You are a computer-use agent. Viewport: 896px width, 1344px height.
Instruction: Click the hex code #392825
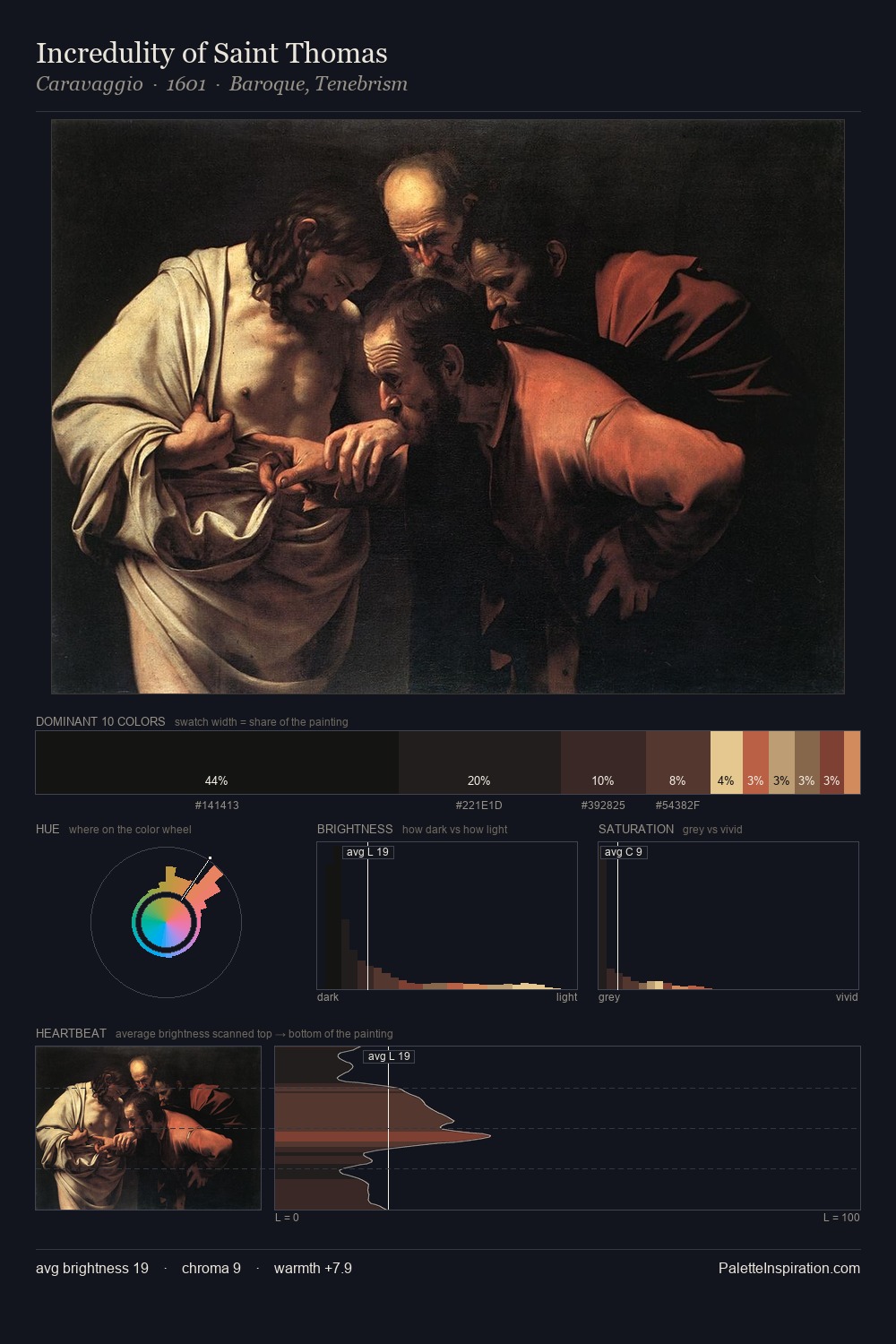(603, 806)
